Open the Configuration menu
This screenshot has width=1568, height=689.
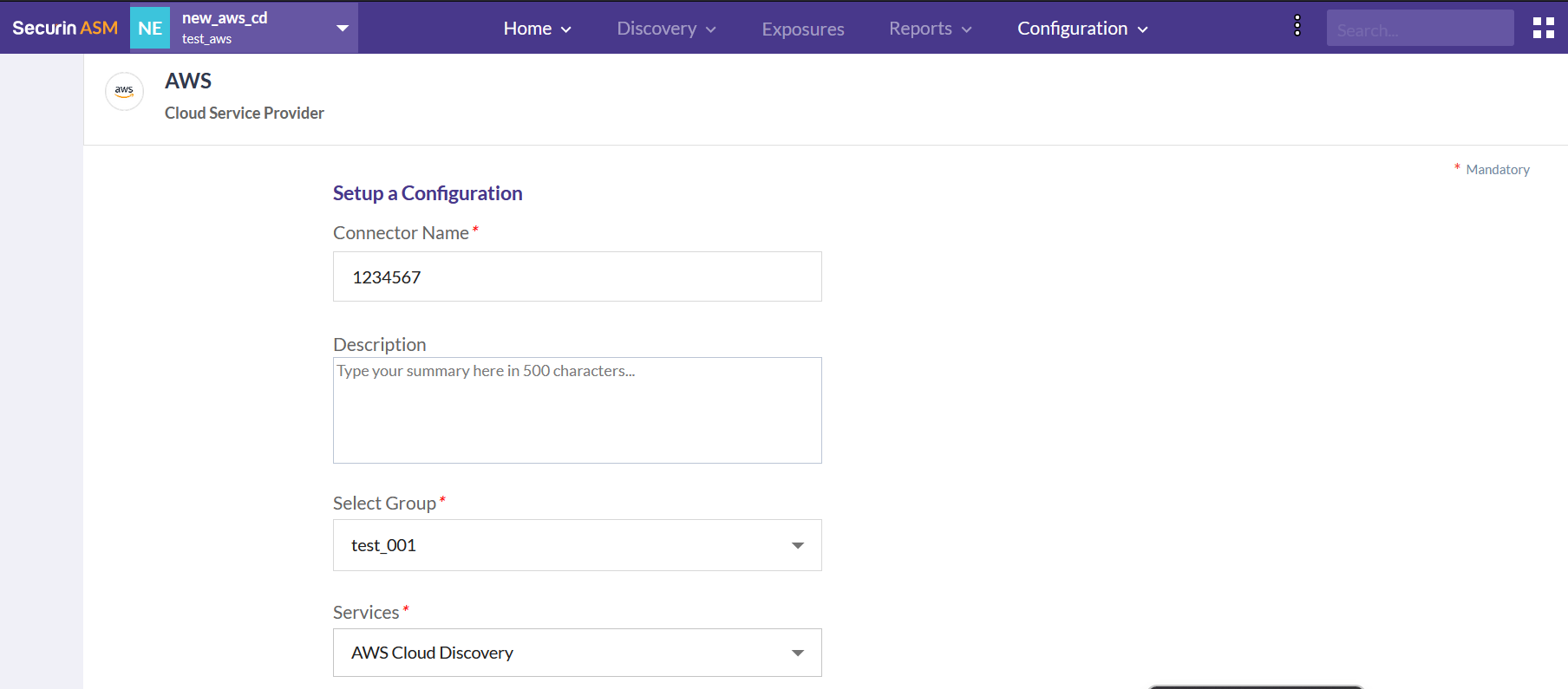[x=1083, y=29]
